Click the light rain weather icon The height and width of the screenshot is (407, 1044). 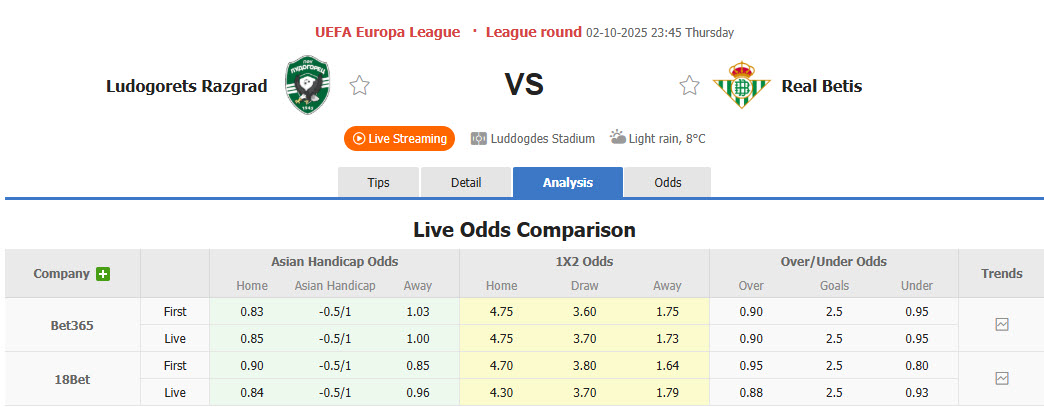(618, 138)
